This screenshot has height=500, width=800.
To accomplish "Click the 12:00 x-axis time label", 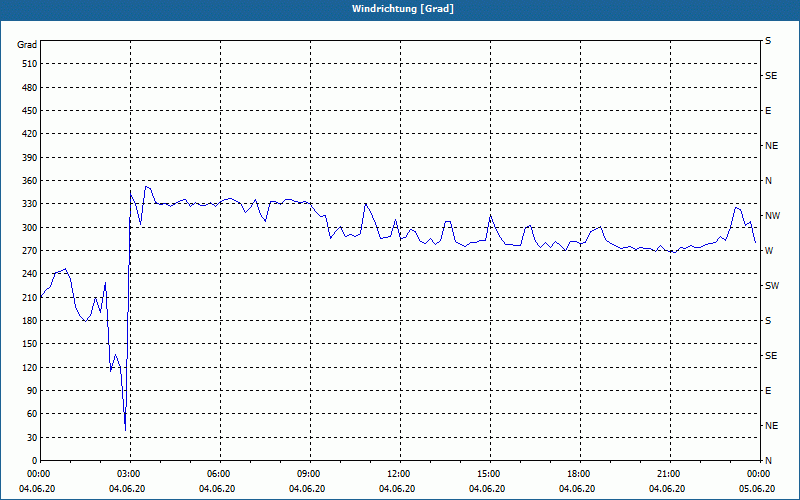I will pyautogui.click(x=399, y=473).
